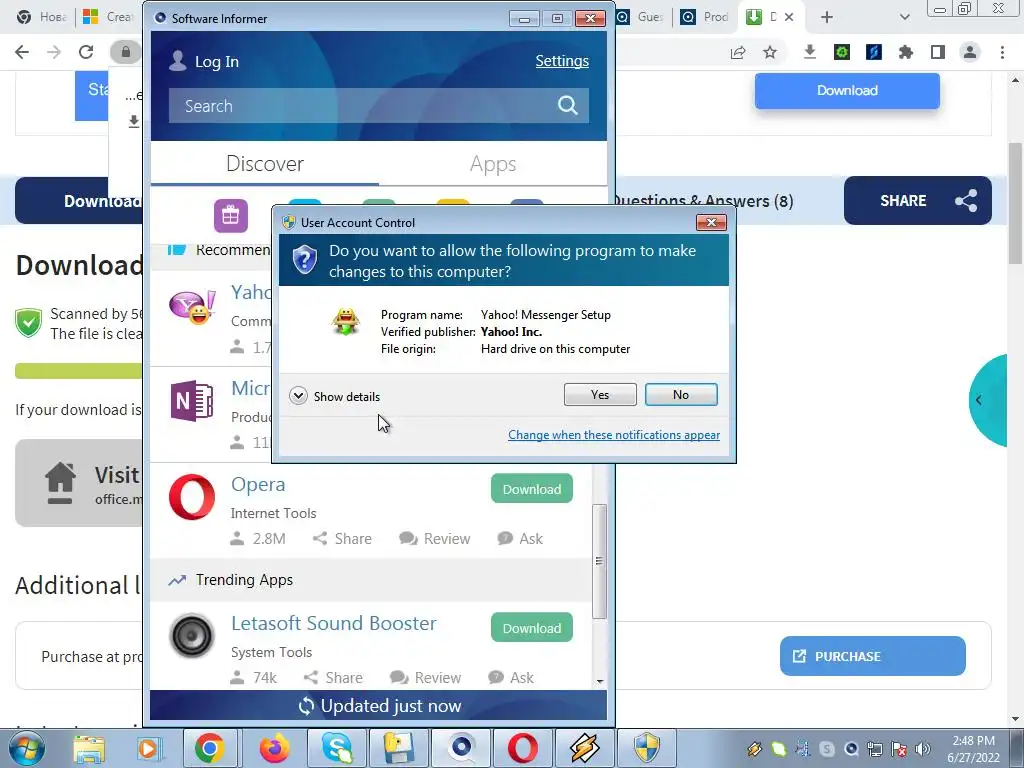1024x768 pixels.
Task: Click the Opera app icon in list
Action: point(192,497)
